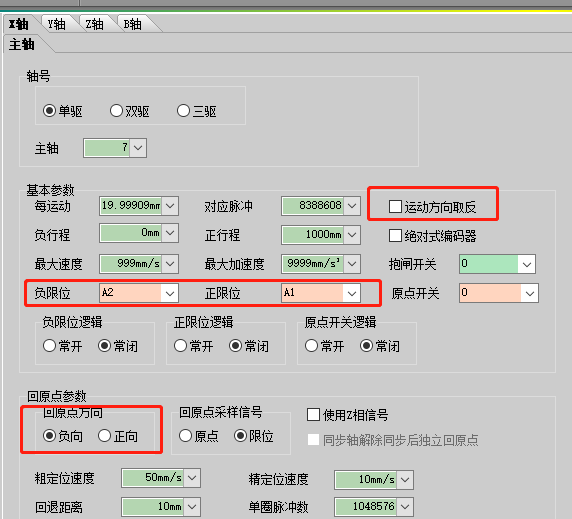Screen dimensions: 572x519
Task: Expand the 粗定位速度 dropdown arrow
Action: coord(192,478)
